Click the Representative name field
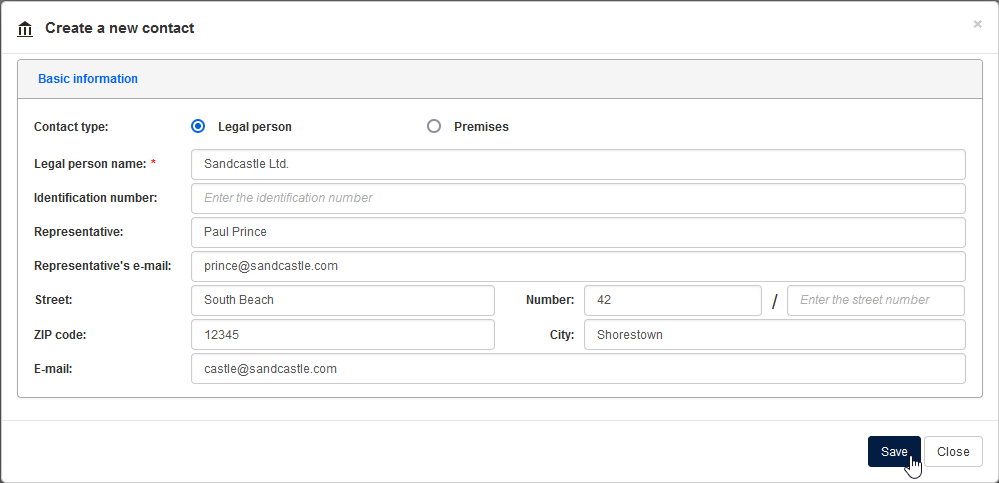The image size is (999, 483). pyautogui.click(x=578, y=232)
